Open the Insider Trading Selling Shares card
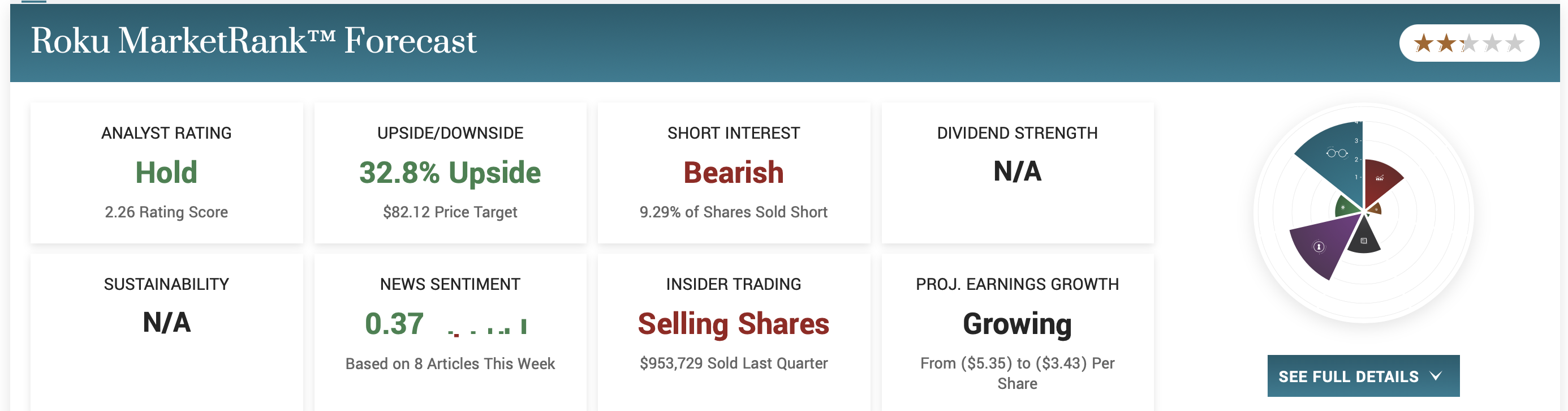Screen dimensions: 1568x411 tap(733, 323)
